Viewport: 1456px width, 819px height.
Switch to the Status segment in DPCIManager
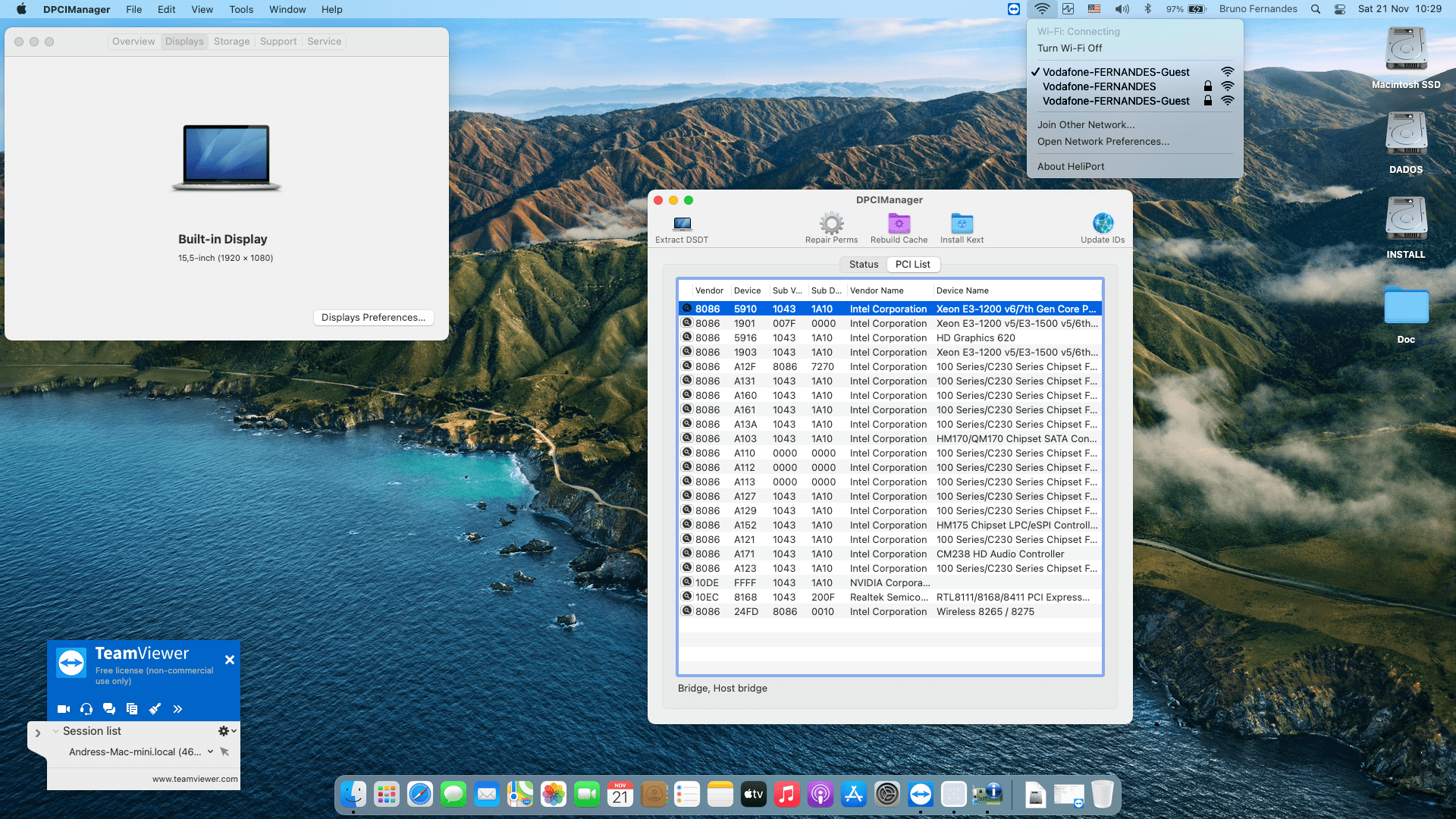tap(863, 265)
